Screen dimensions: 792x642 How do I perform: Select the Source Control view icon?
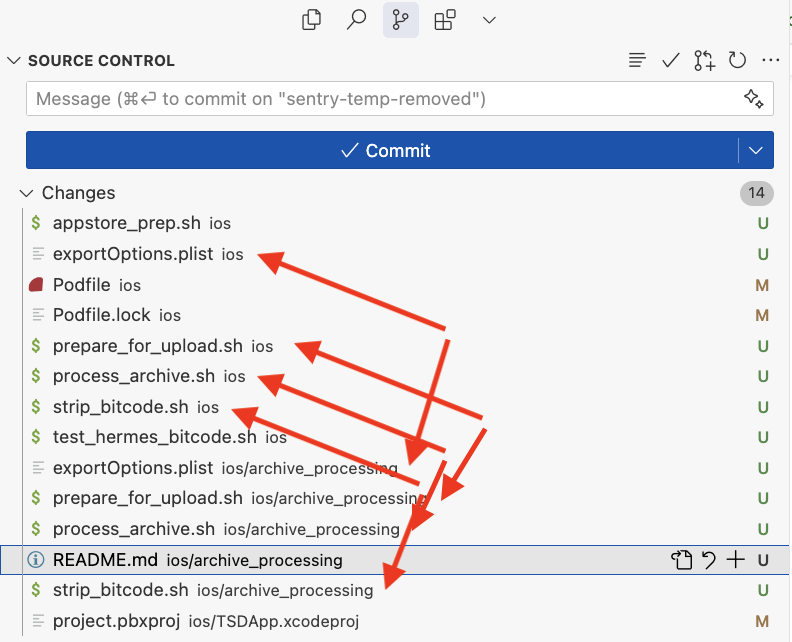(x=401, y=20)
